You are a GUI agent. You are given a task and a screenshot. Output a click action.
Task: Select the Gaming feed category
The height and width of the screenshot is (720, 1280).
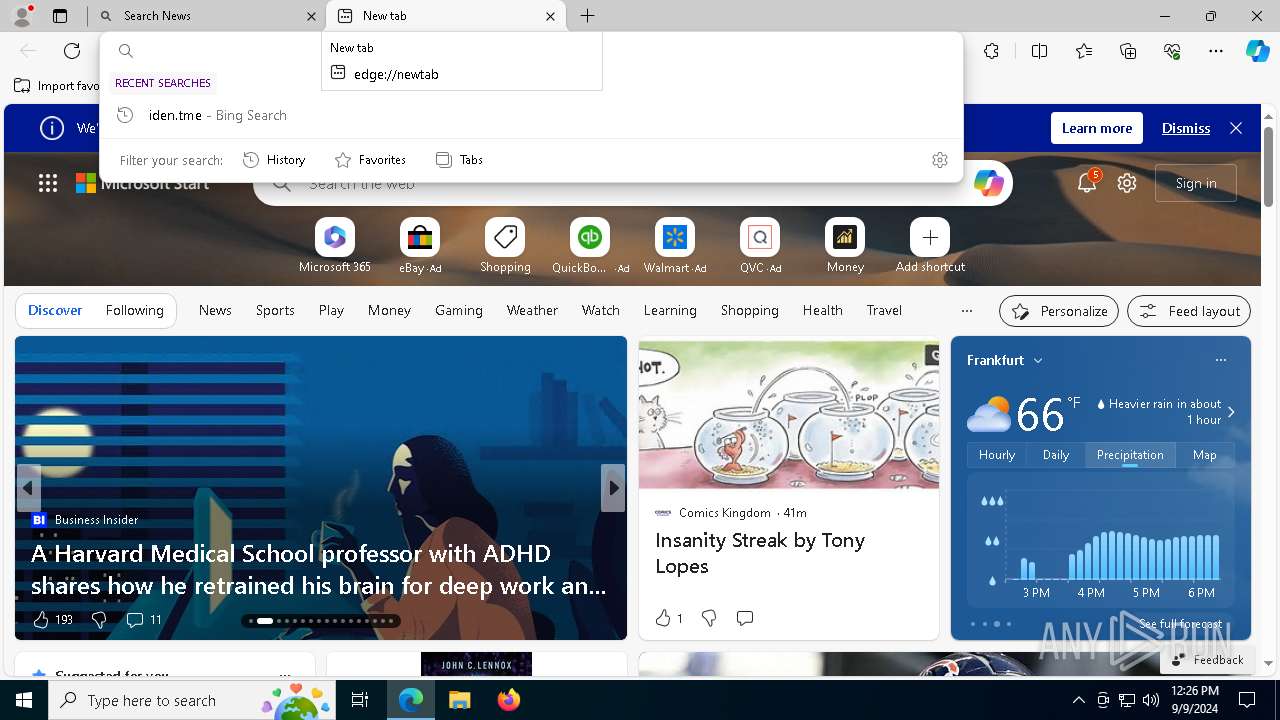[x=459, y=311]
